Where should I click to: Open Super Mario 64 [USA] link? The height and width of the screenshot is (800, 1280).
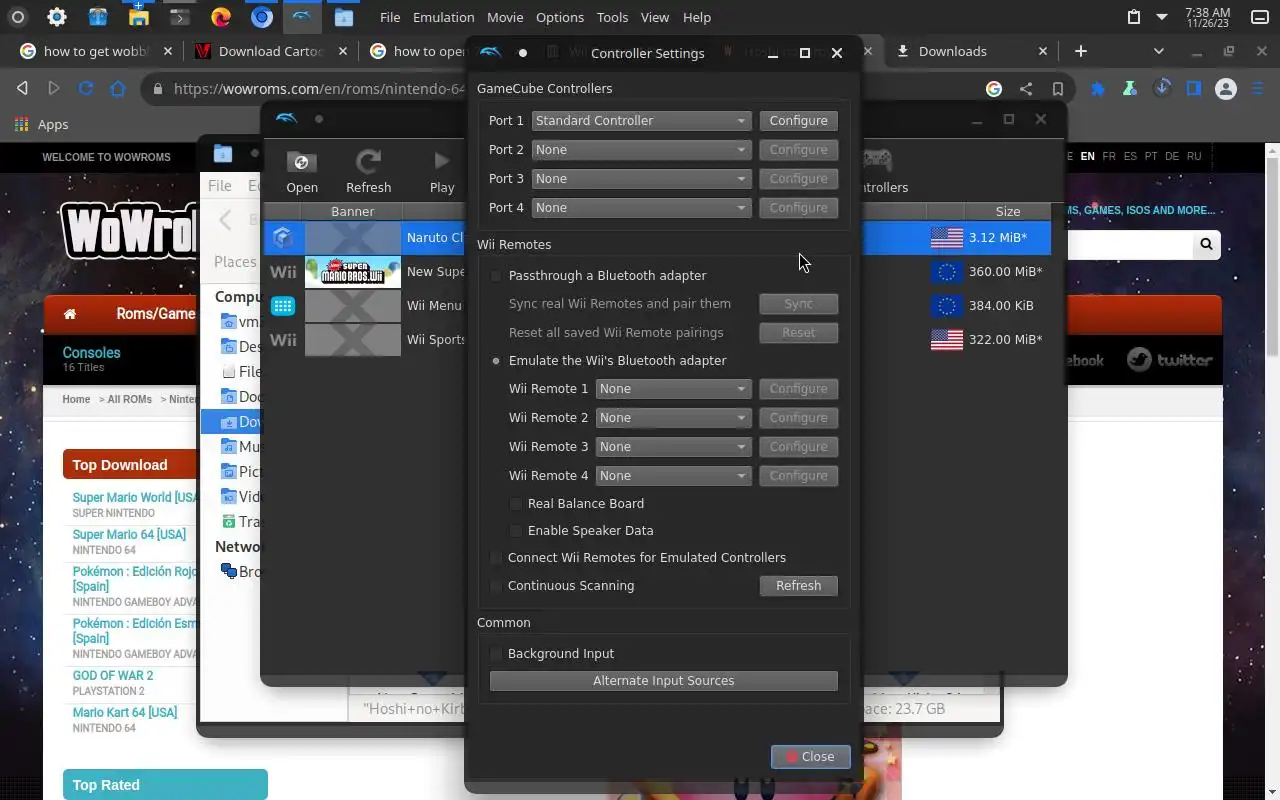point(129,534)
